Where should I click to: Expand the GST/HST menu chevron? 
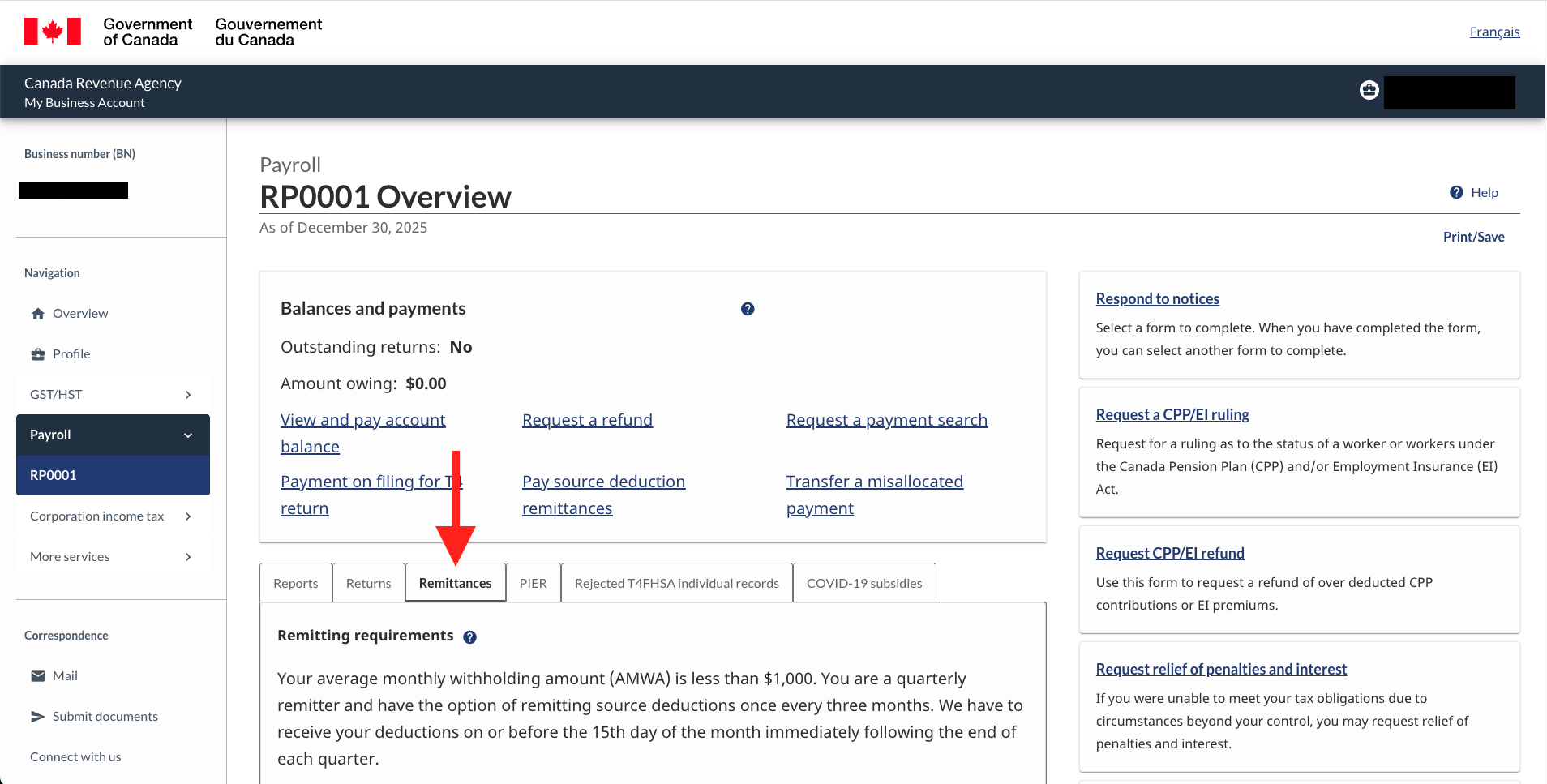point(188,395)
